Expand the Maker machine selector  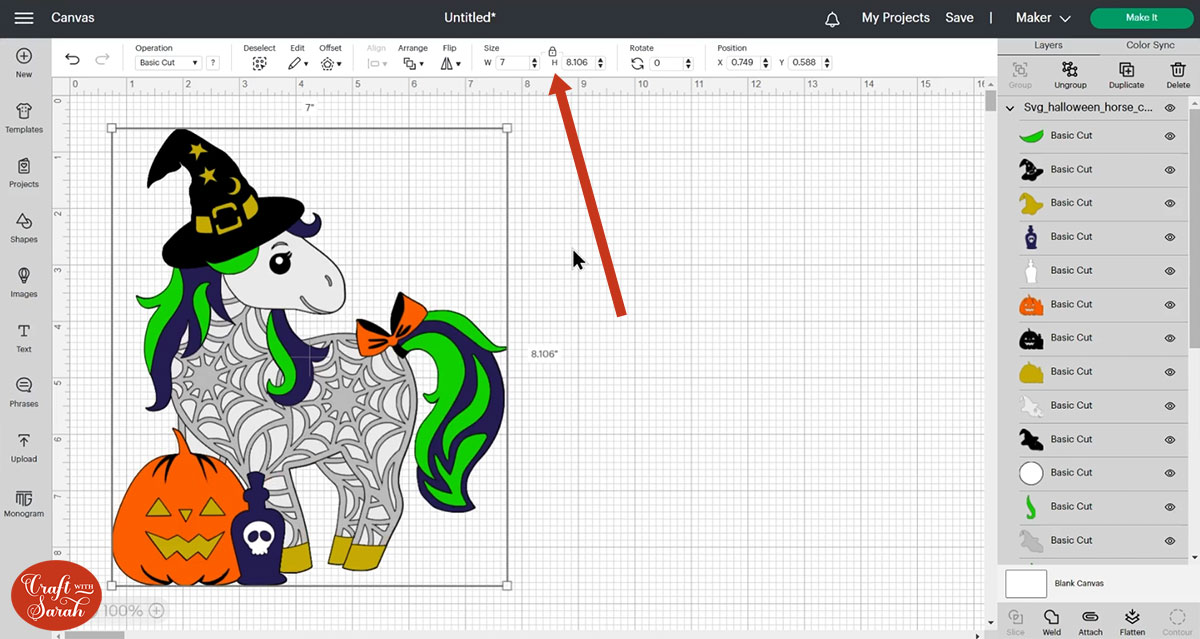1043,18
